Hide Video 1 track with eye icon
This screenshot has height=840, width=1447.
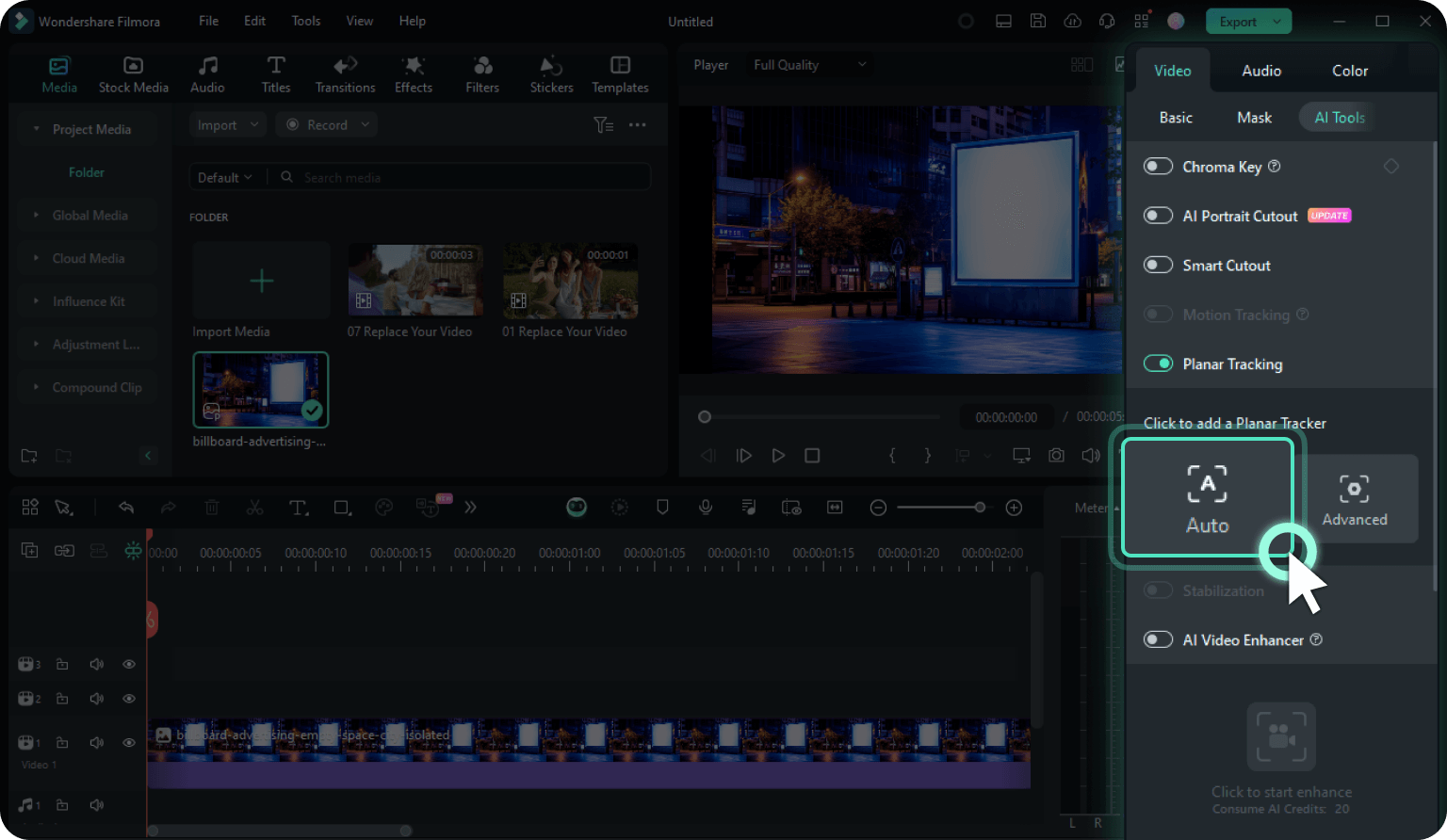(129, 742)
